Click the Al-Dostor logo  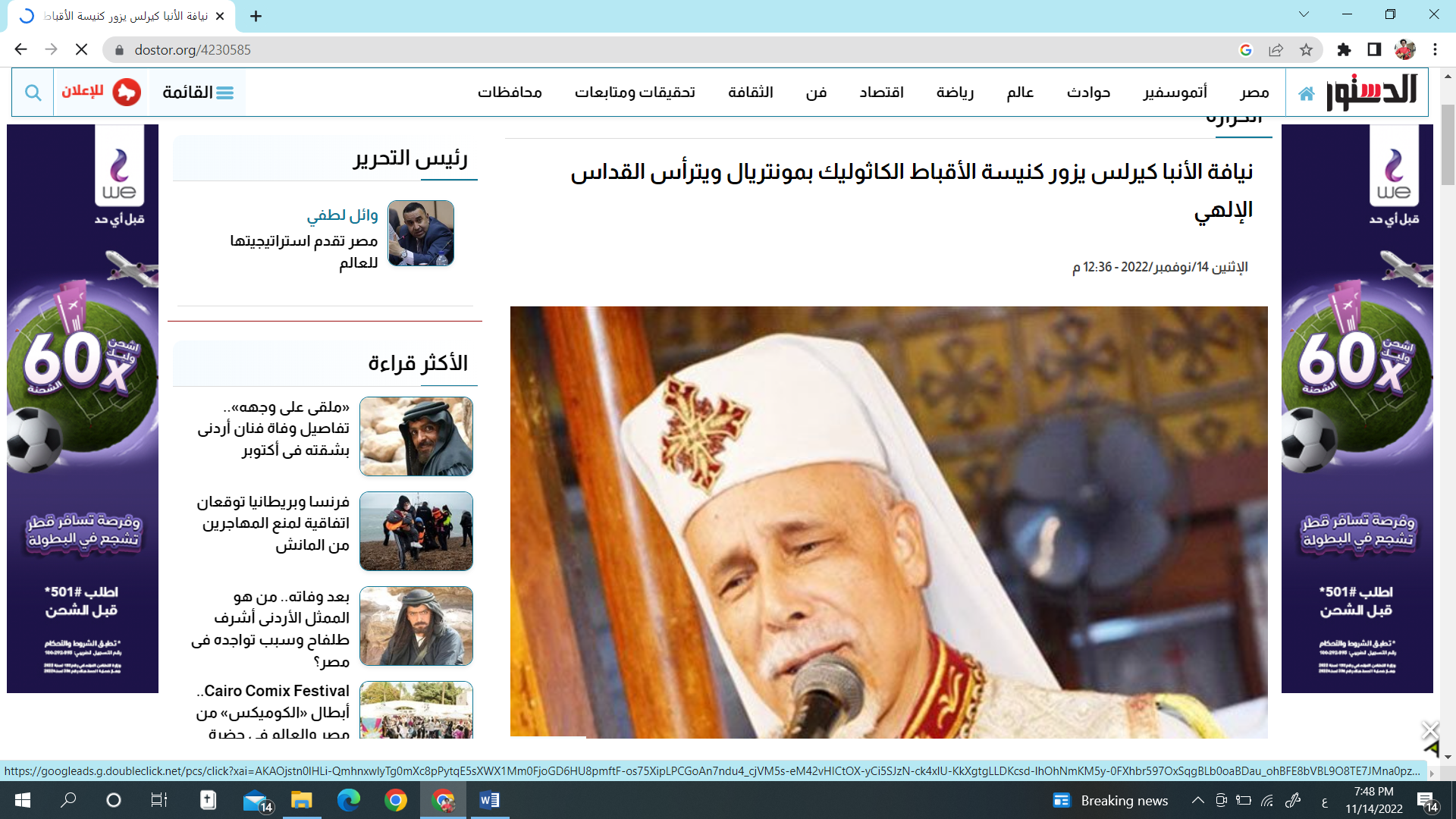pos(1371,93)
